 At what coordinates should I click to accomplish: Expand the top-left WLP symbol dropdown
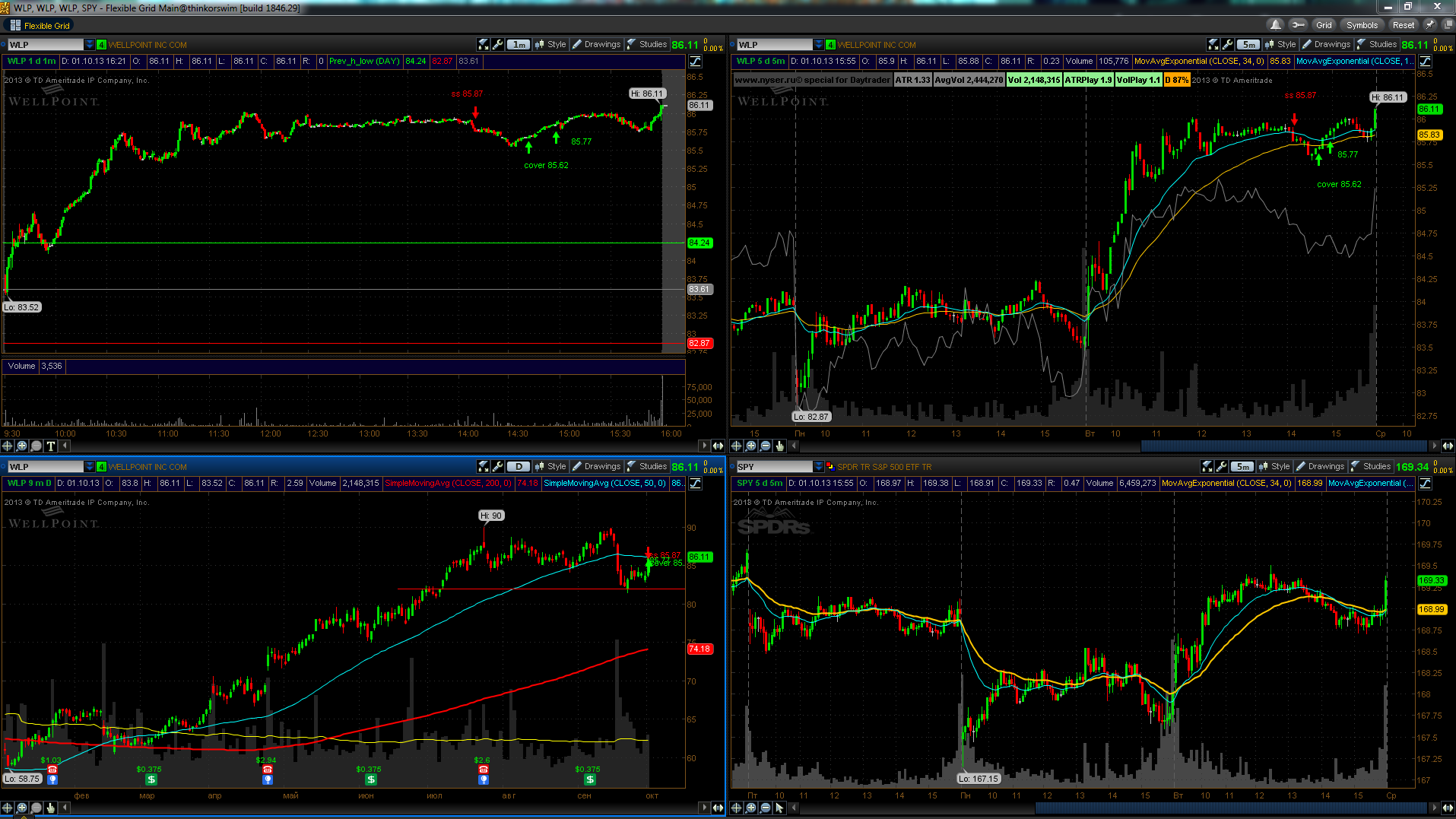pyautogui.click(x=90, y=45)
